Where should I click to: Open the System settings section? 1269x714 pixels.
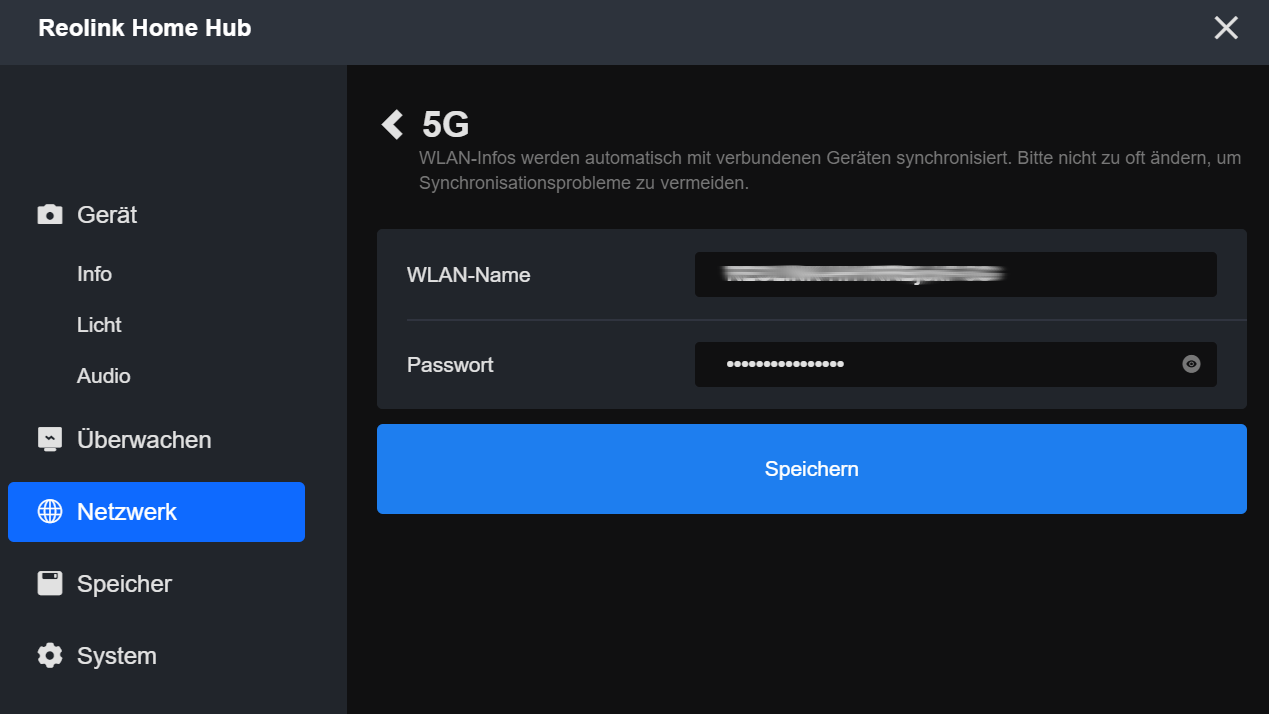click(117, 656)
